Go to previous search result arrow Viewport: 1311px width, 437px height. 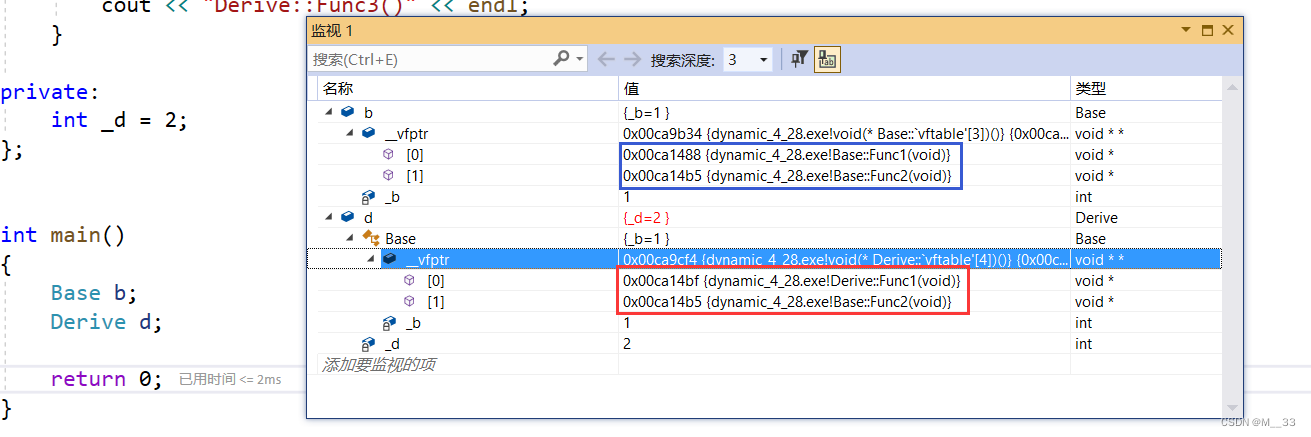click(606, 59)
